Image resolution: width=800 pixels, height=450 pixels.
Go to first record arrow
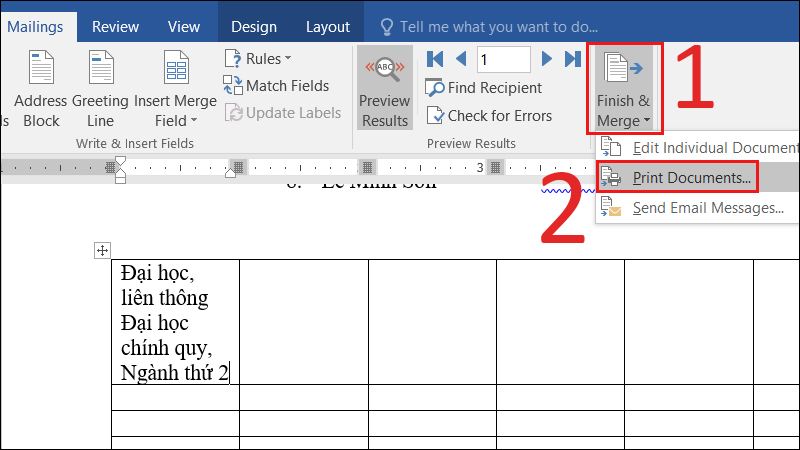point(435,59)
